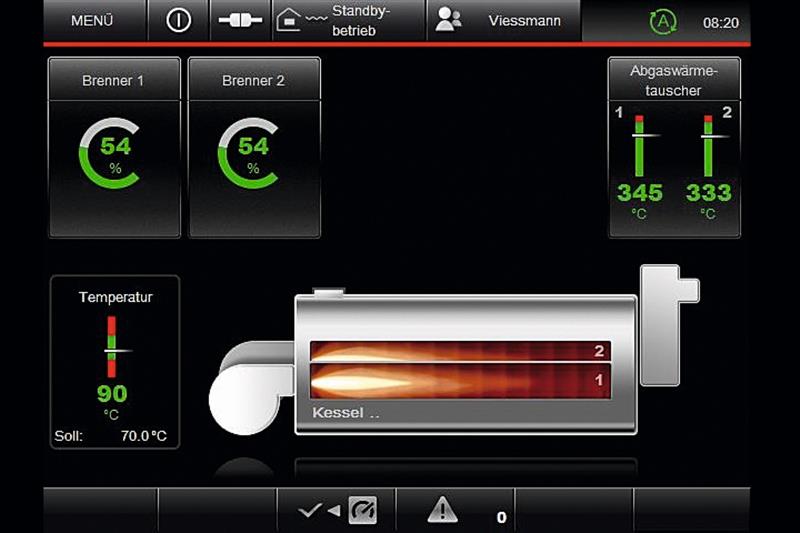Tap the Temperatur level bar indicator
This screenshot has height=533, width=800.
[112, 347]
